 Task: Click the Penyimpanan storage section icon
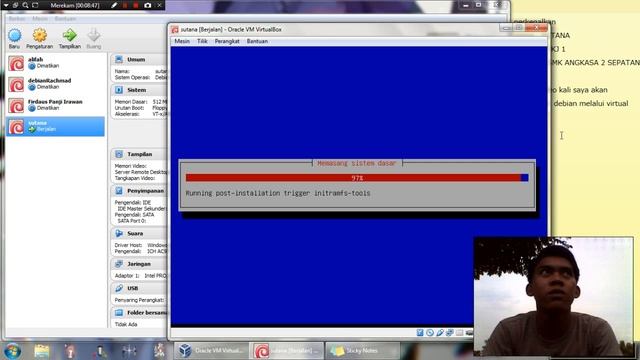click(119, 191)
